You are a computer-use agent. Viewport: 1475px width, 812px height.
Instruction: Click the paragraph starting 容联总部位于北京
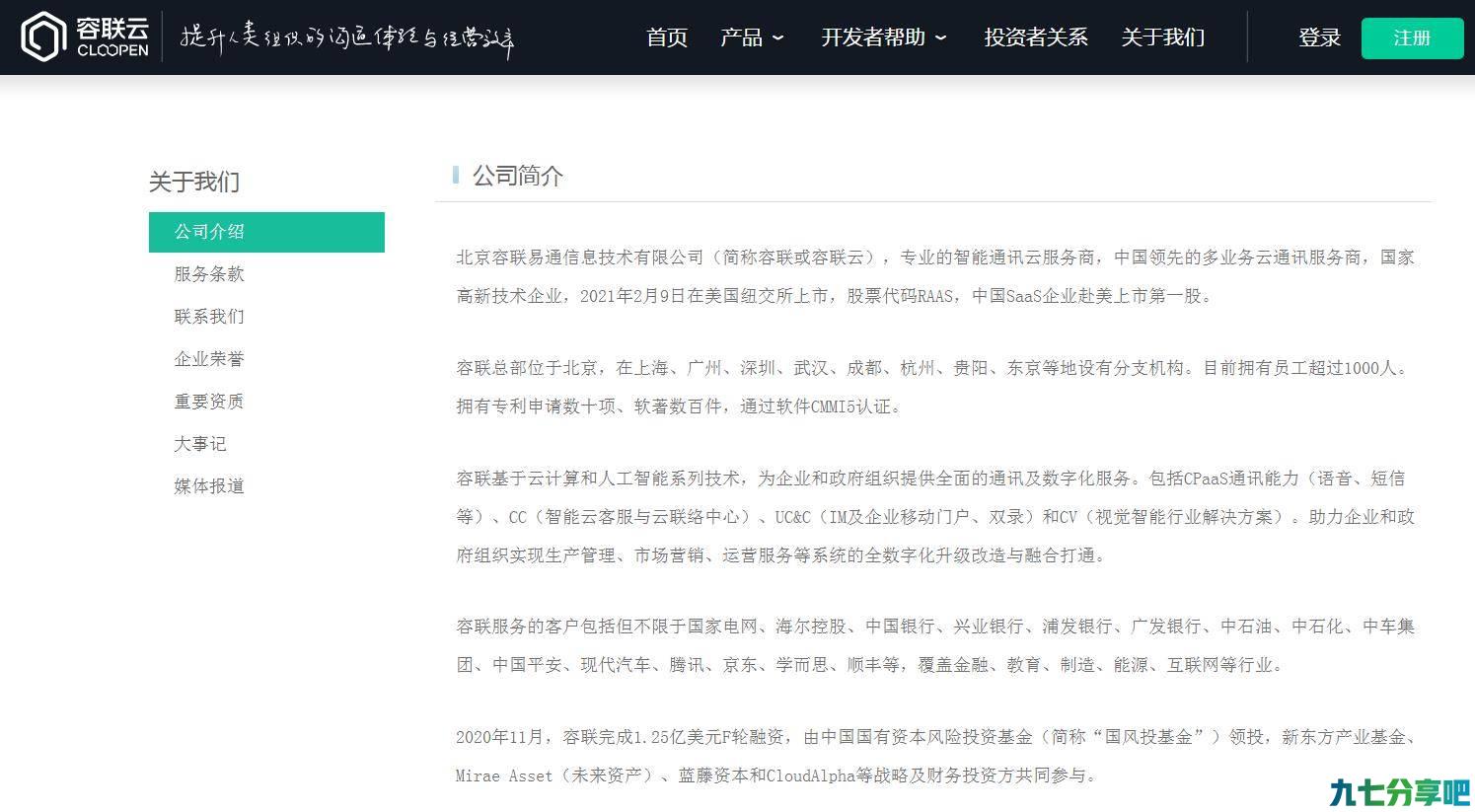935,387
